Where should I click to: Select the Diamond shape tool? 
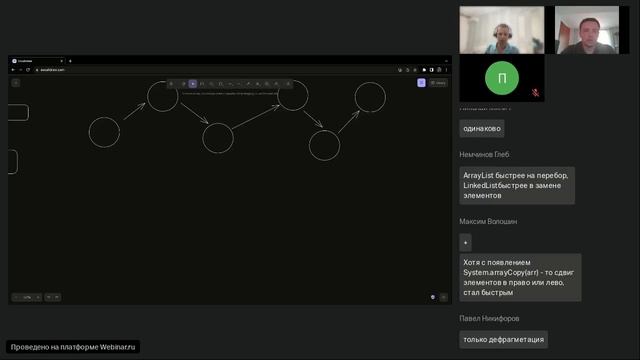pos(211,84)
